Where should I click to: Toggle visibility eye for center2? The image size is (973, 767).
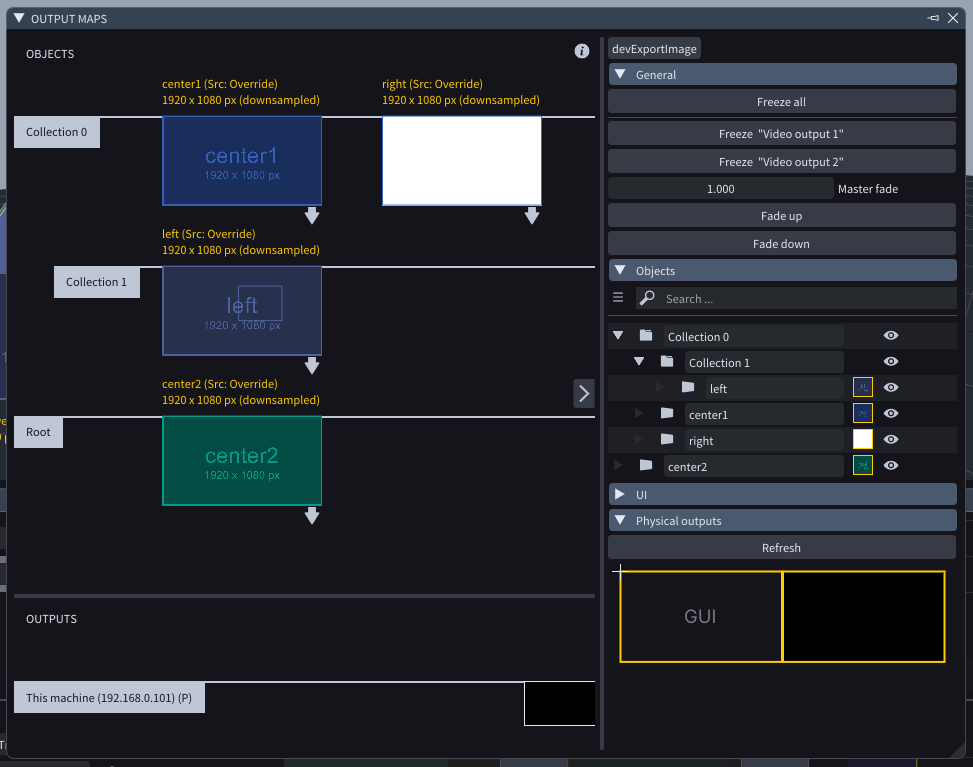(x=891, y=465)
